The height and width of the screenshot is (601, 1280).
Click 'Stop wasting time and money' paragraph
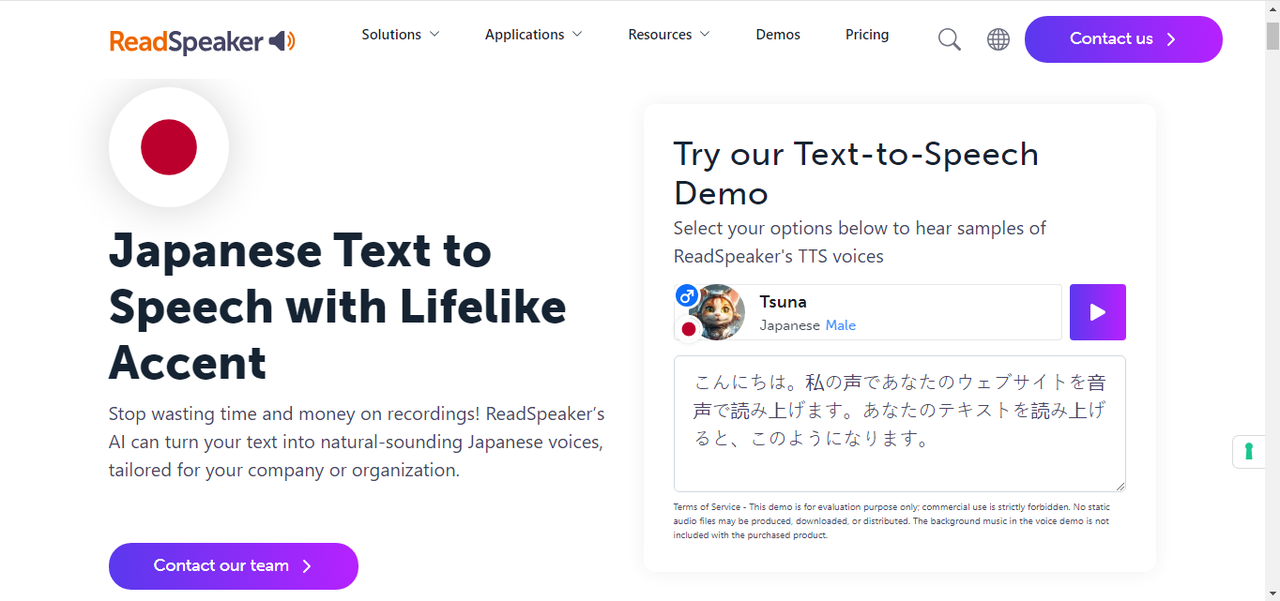[357, 442]
